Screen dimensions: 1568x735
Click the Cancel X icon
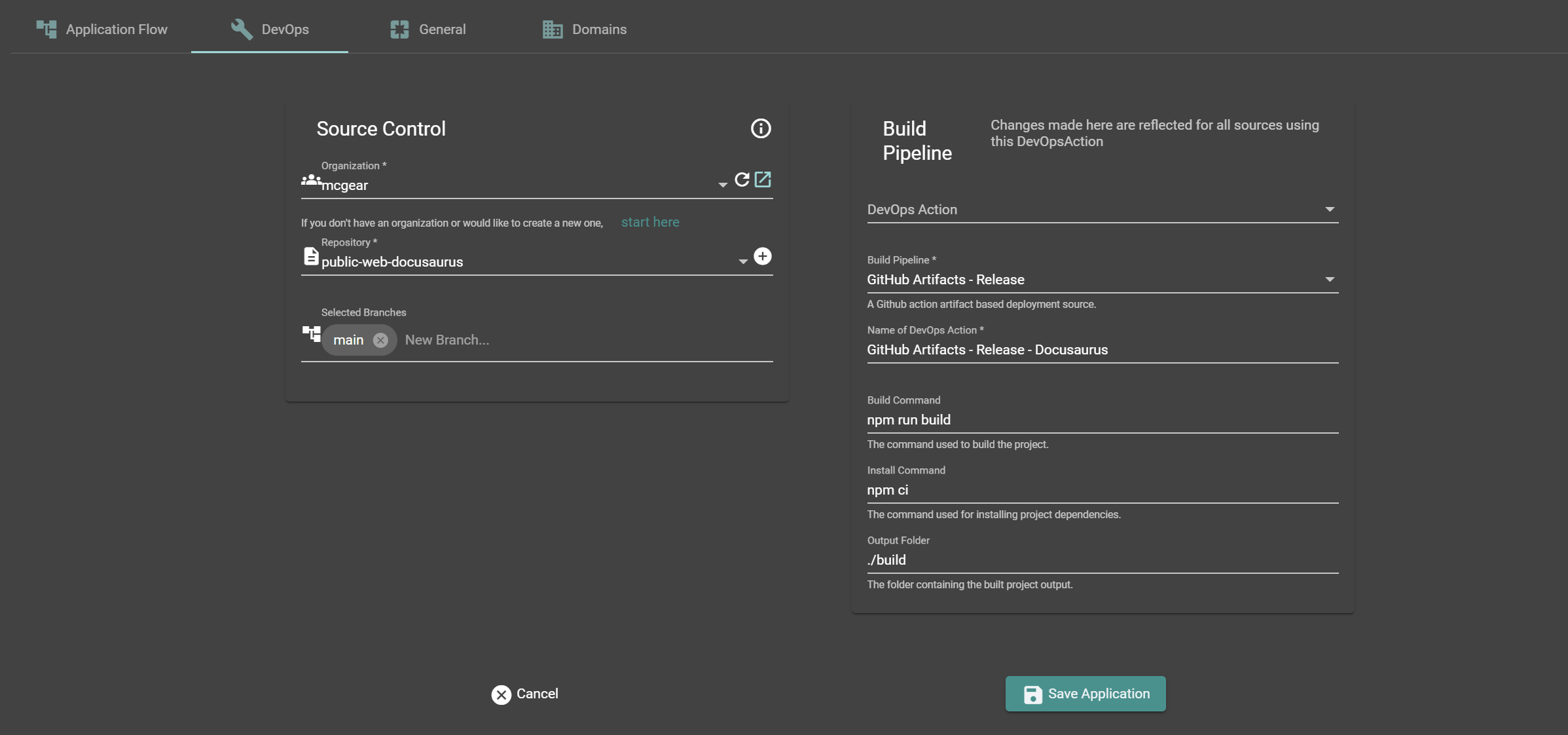(501, 694)
